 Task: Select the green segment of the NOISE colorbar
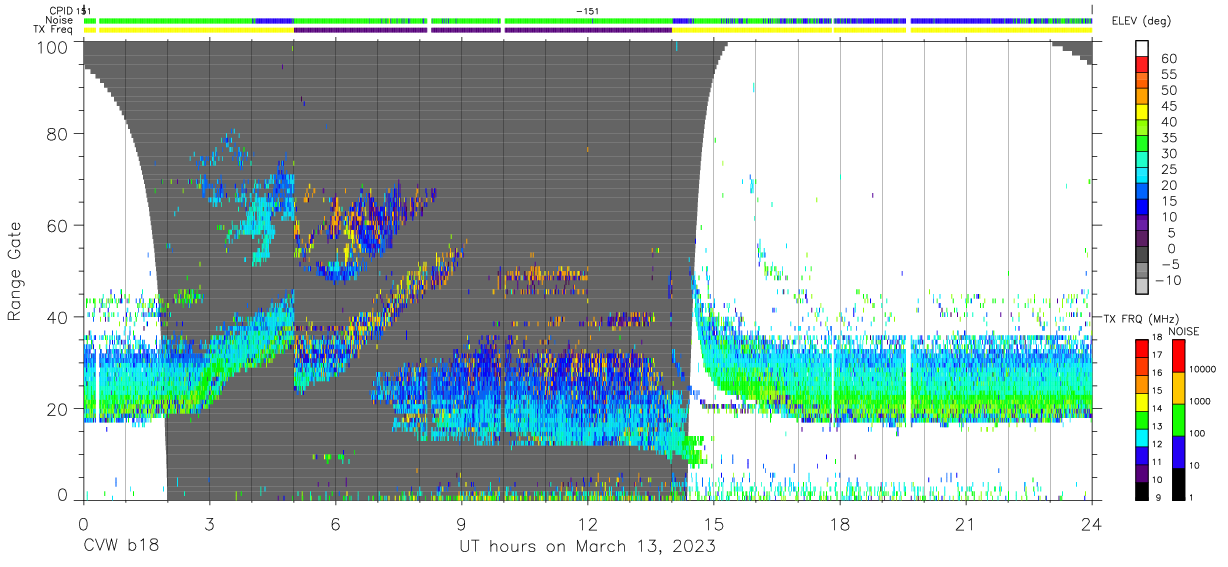click(x=1179, y=419)
